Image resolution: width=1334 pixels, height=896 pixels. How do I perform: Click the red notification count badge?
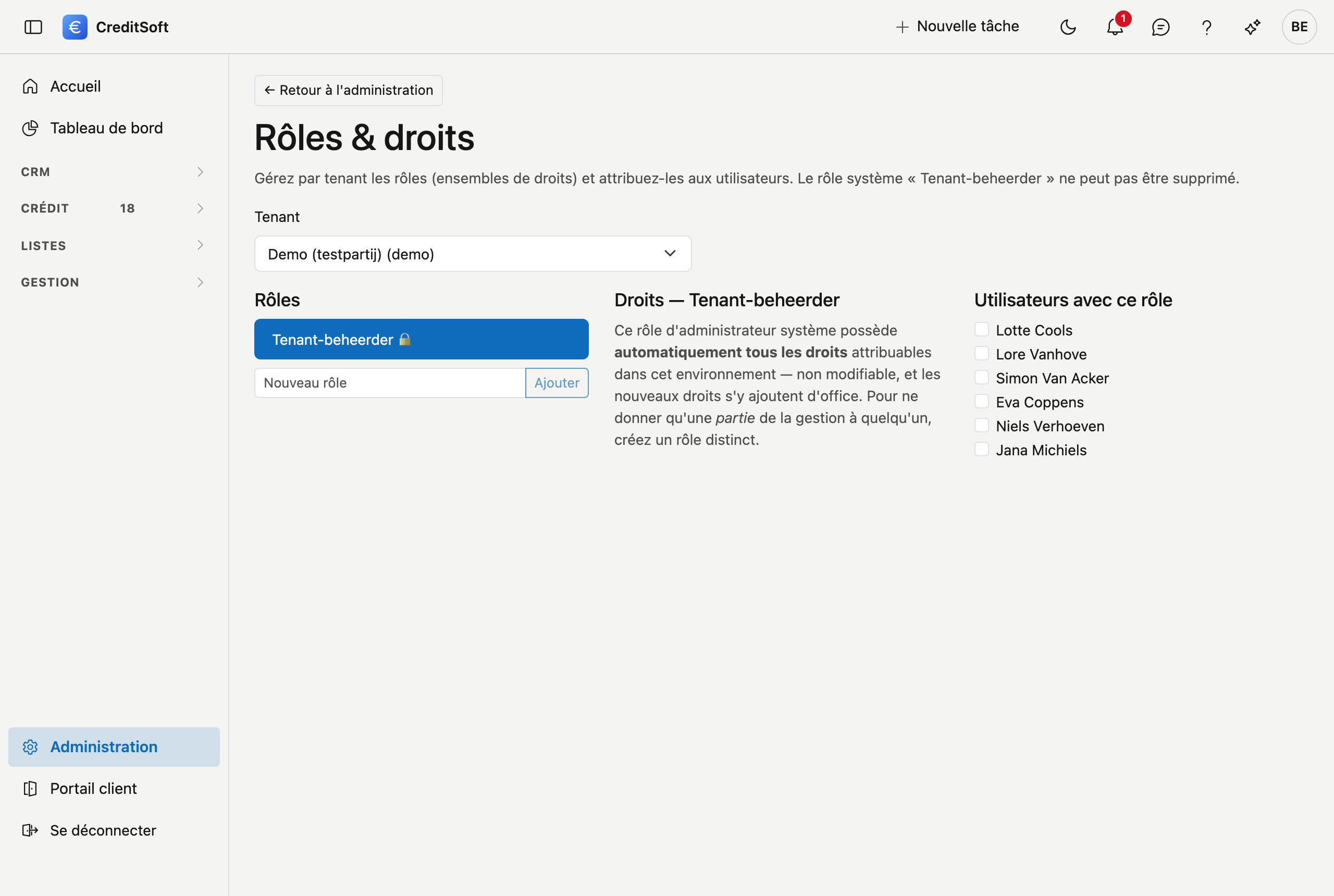coord(1123,18)
